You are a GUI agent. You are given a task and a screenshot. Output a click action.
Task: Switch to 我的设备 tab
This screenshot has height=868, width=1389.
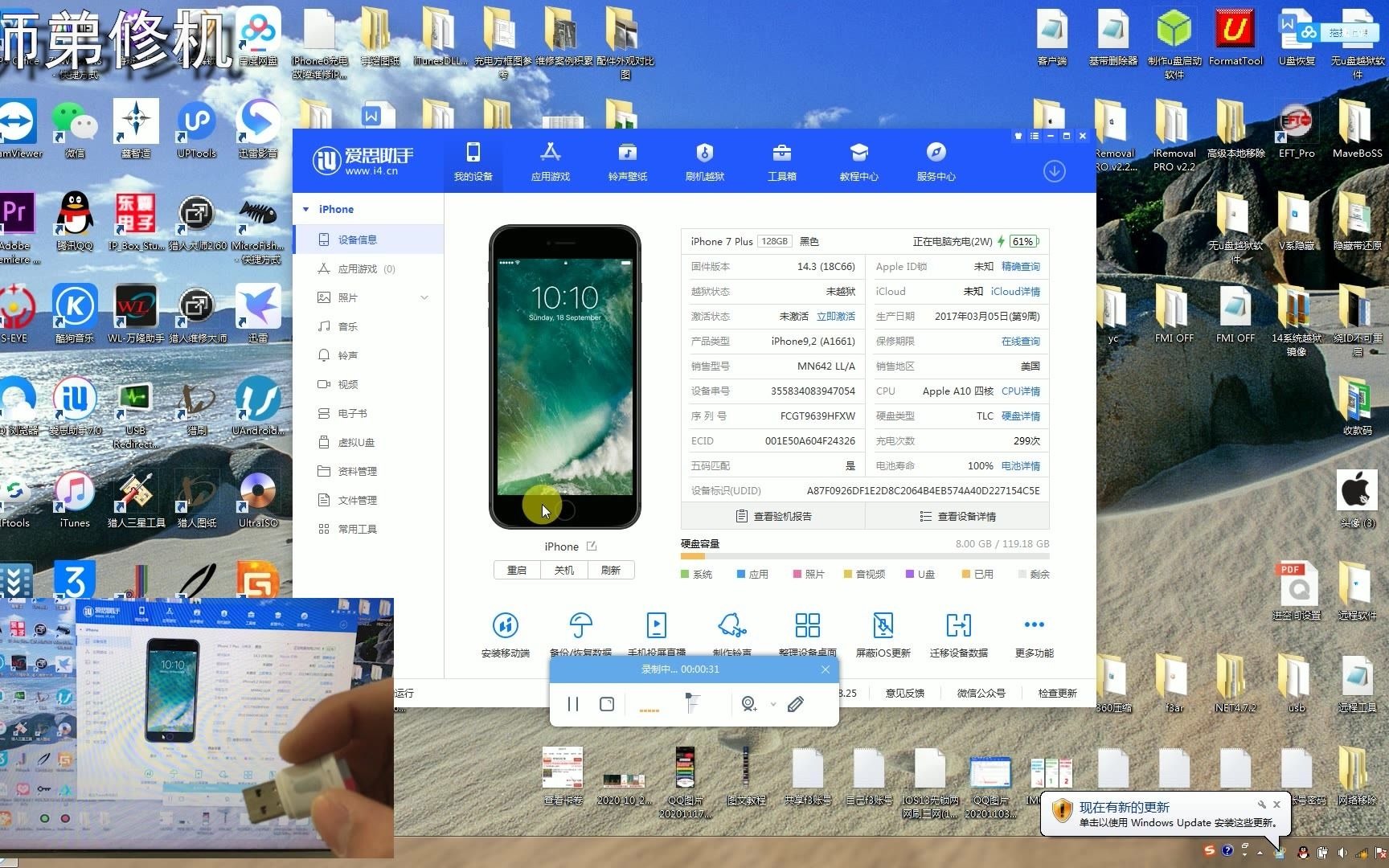tap(473, 162)
